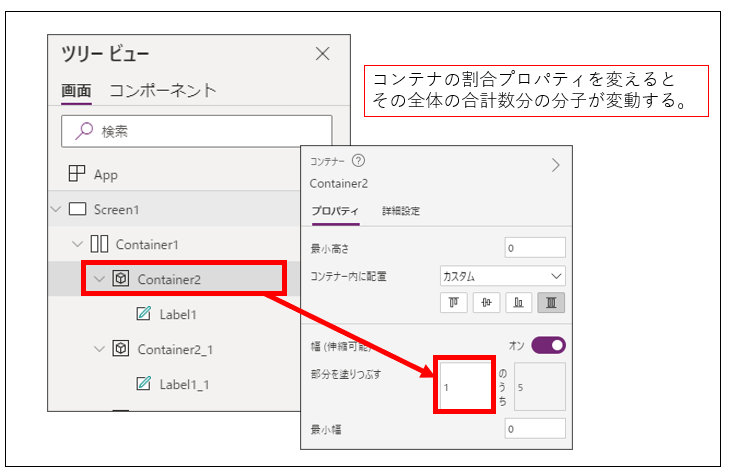The height and width of the screenshot is (474, 730).
Task: Click the search magnifier icon
Action: click(84, 131)
